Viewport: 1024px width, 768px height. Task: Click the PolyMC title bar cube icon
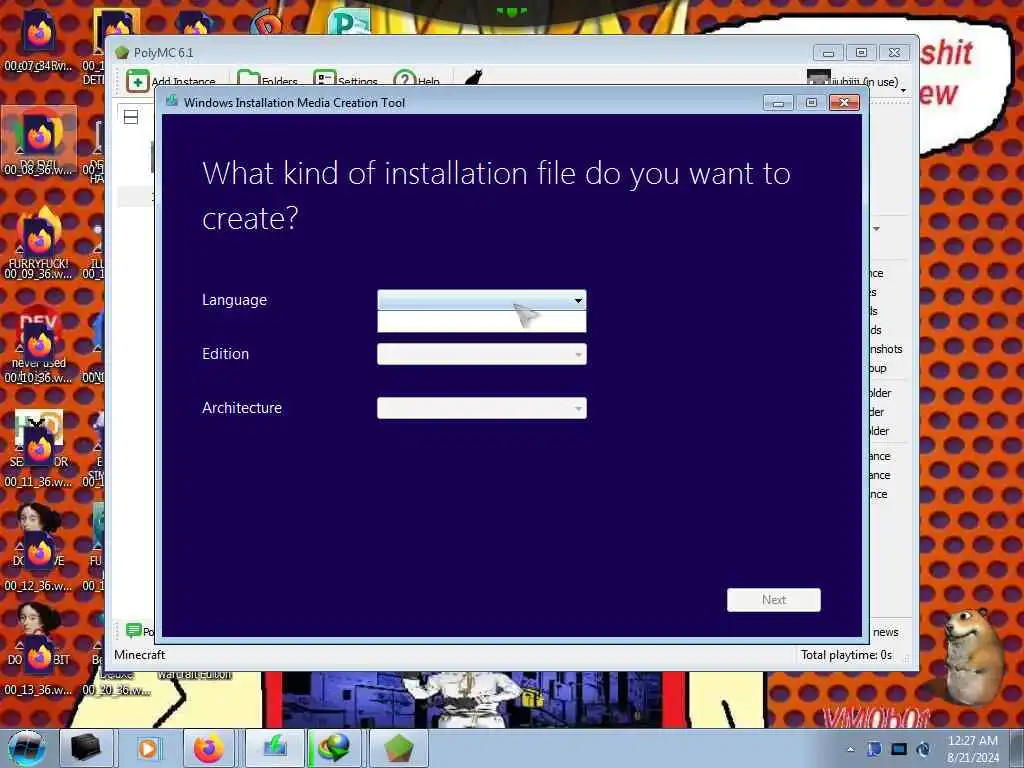click(122, 52)
